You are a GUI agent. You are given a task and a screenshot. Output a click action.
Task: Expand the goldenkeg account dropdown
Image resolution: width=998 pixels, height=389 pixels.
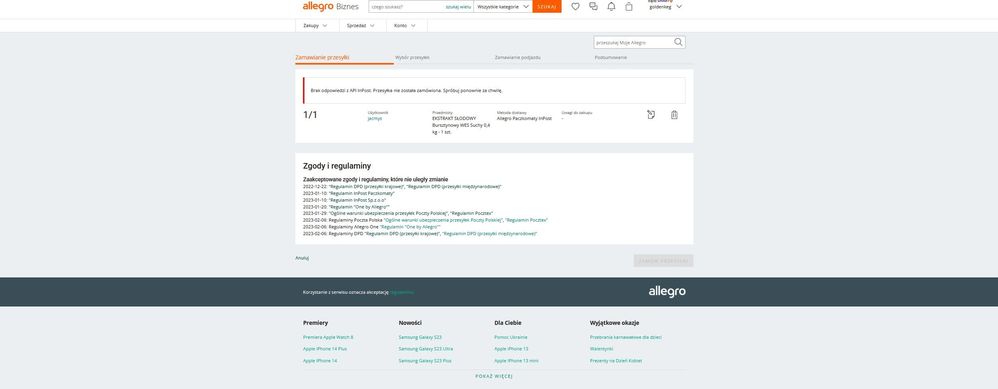click(665, 6)
